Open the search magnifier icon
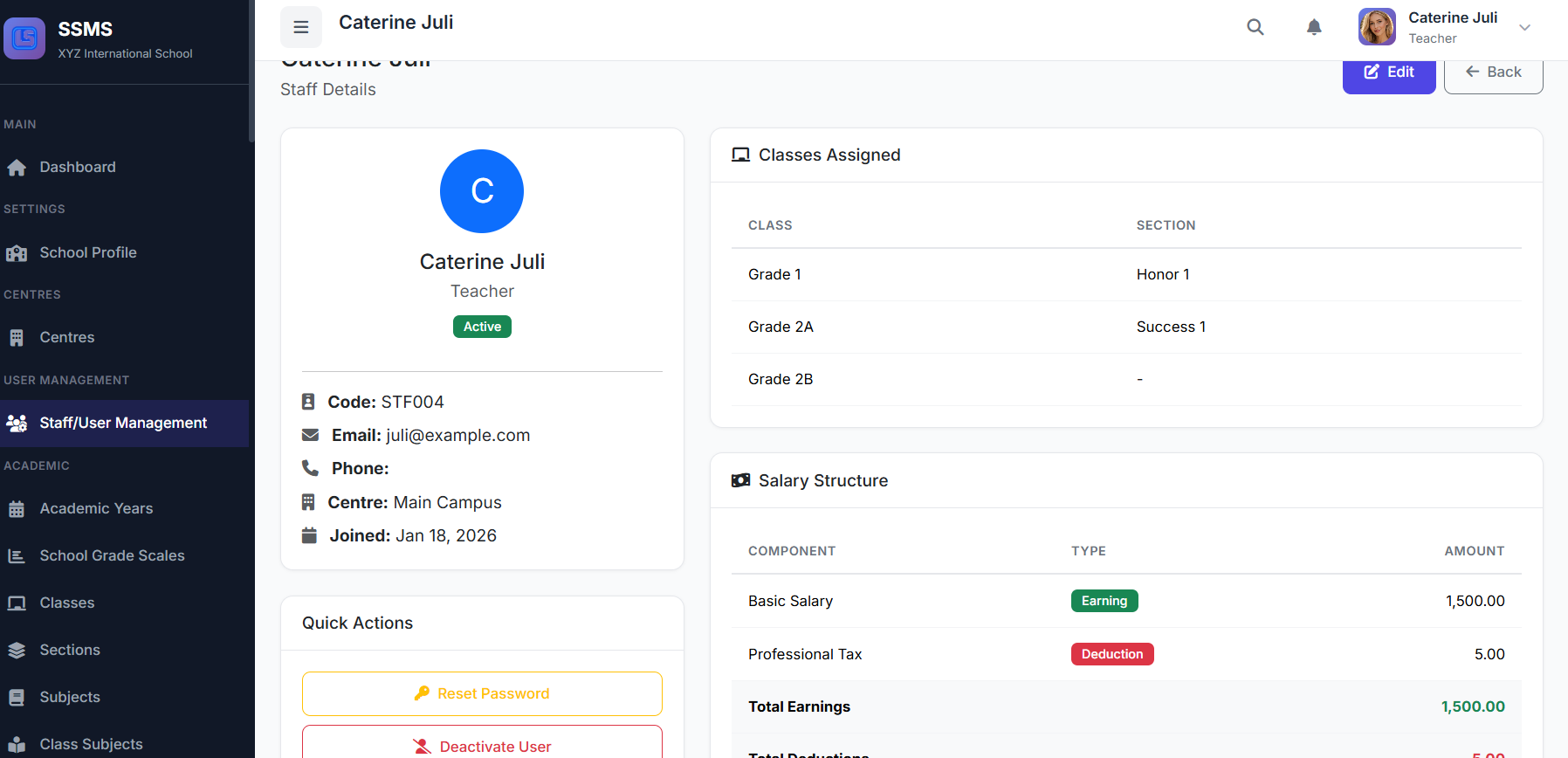The width and height of the screenshot is (1568, 758). (1255, 27)
